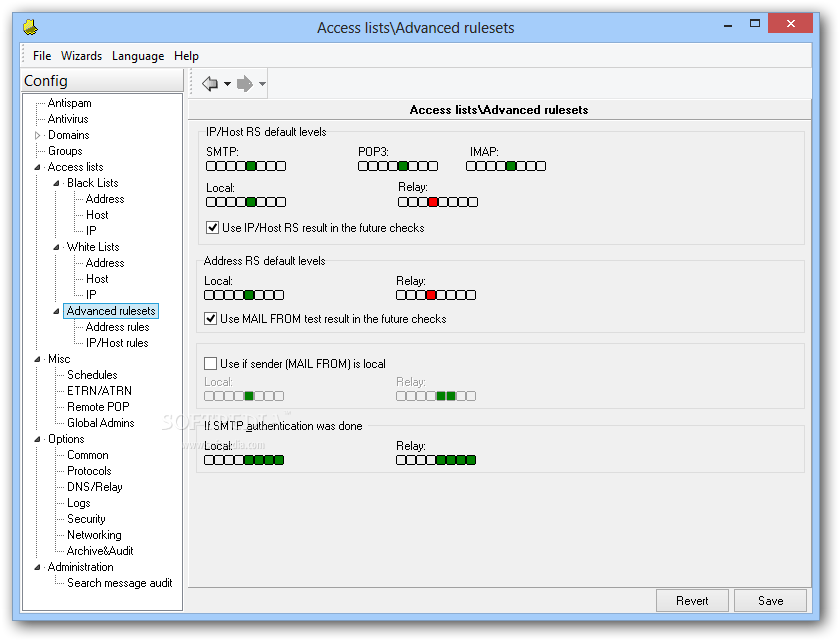Adjust the SMTP default level indicator
The image size is (840, 641).
tap(246, 166)
